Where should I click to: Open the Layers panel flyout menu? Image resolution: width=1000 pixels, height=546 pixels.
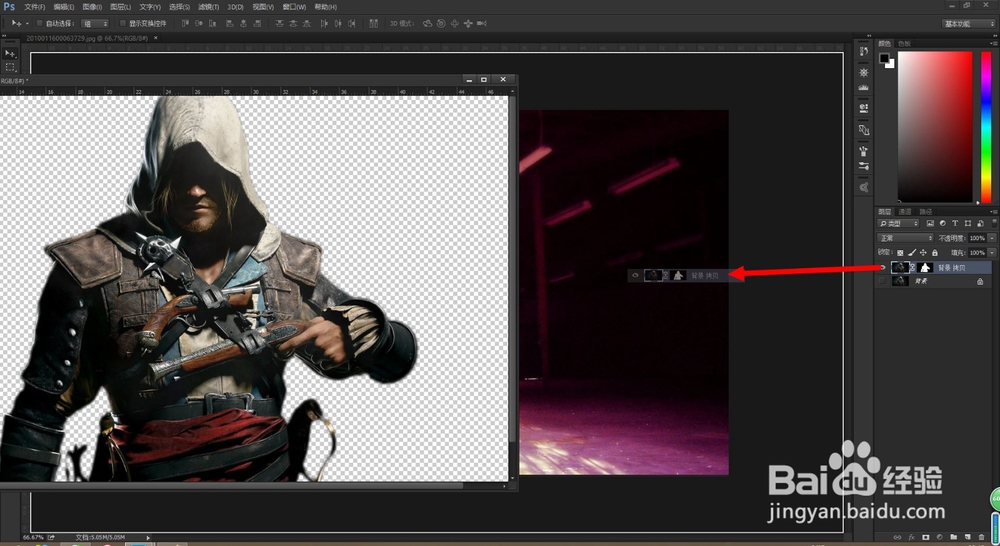[994, 212]
